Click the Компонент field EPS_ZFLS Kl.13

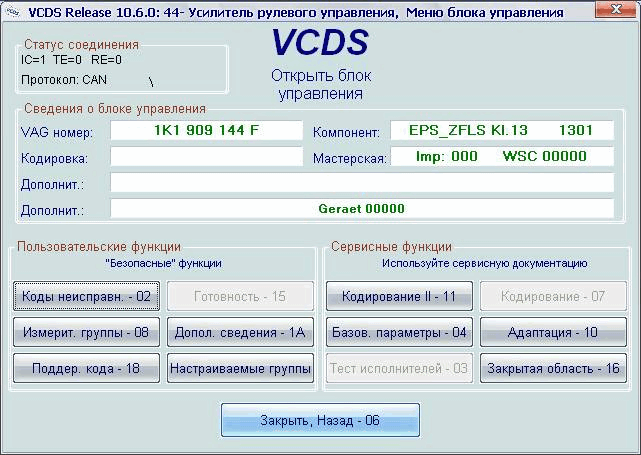(x=502, y=130)
